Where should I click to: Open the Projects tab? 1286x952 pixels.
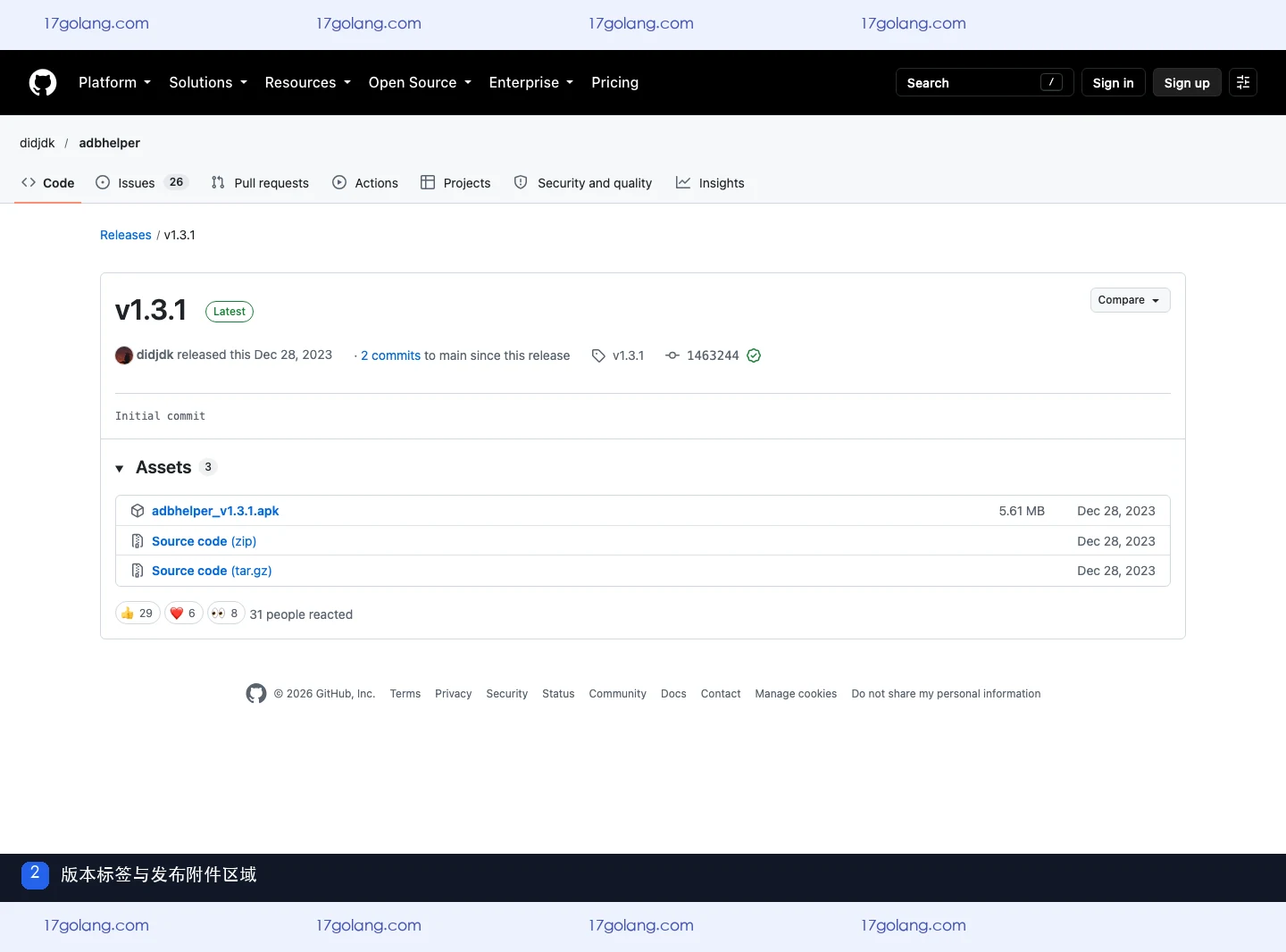click(455, 182)
